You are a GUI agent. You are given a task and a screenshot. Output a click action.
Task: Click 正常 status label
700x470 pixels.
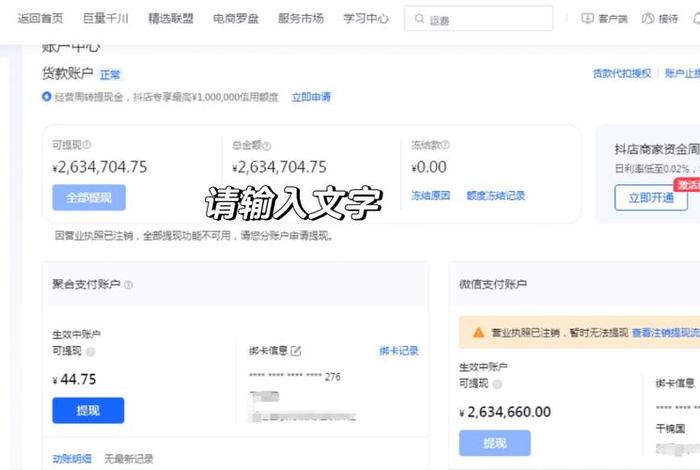110,75
